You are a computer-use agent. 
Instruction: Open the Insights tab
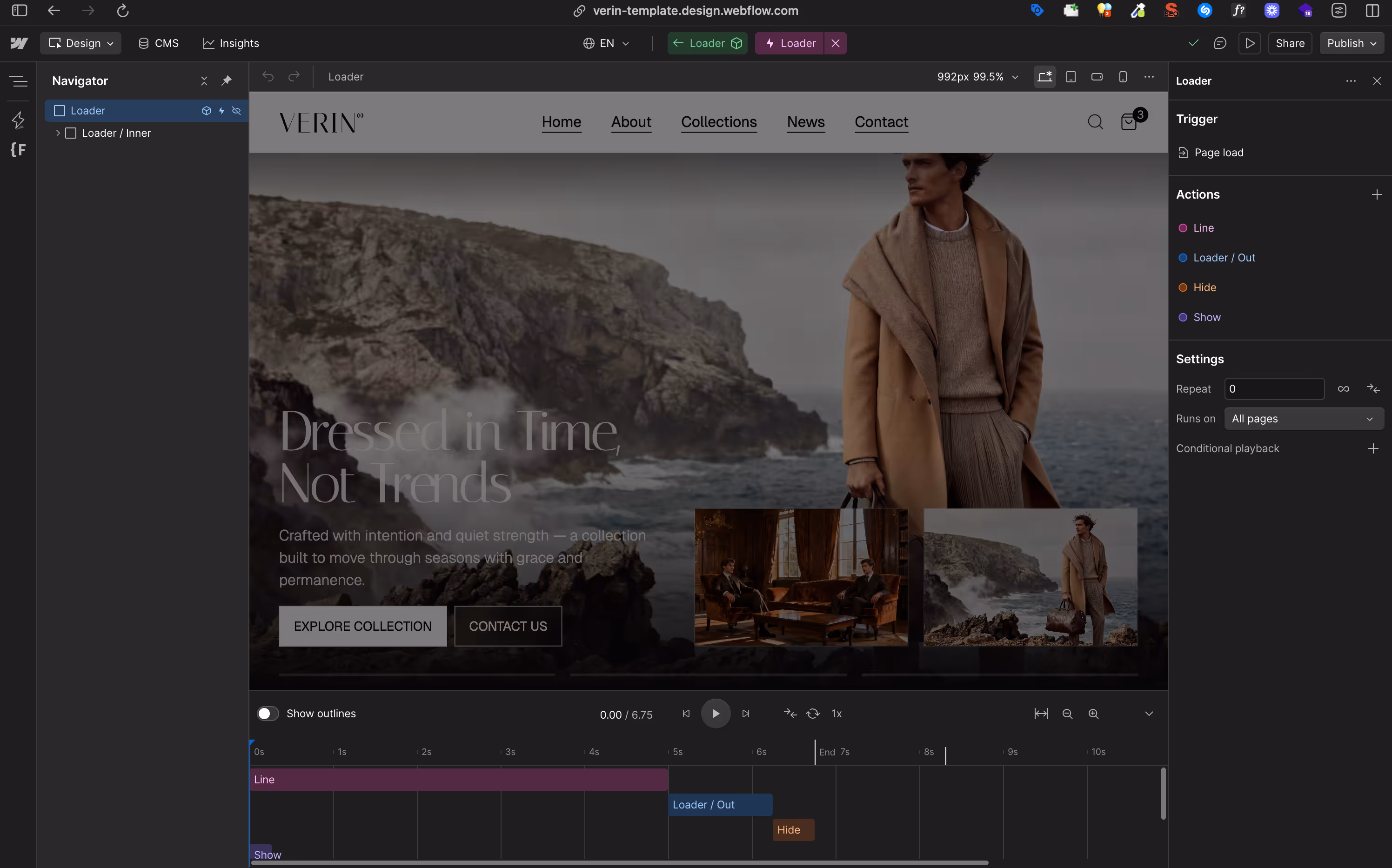(x=231, y=43)
